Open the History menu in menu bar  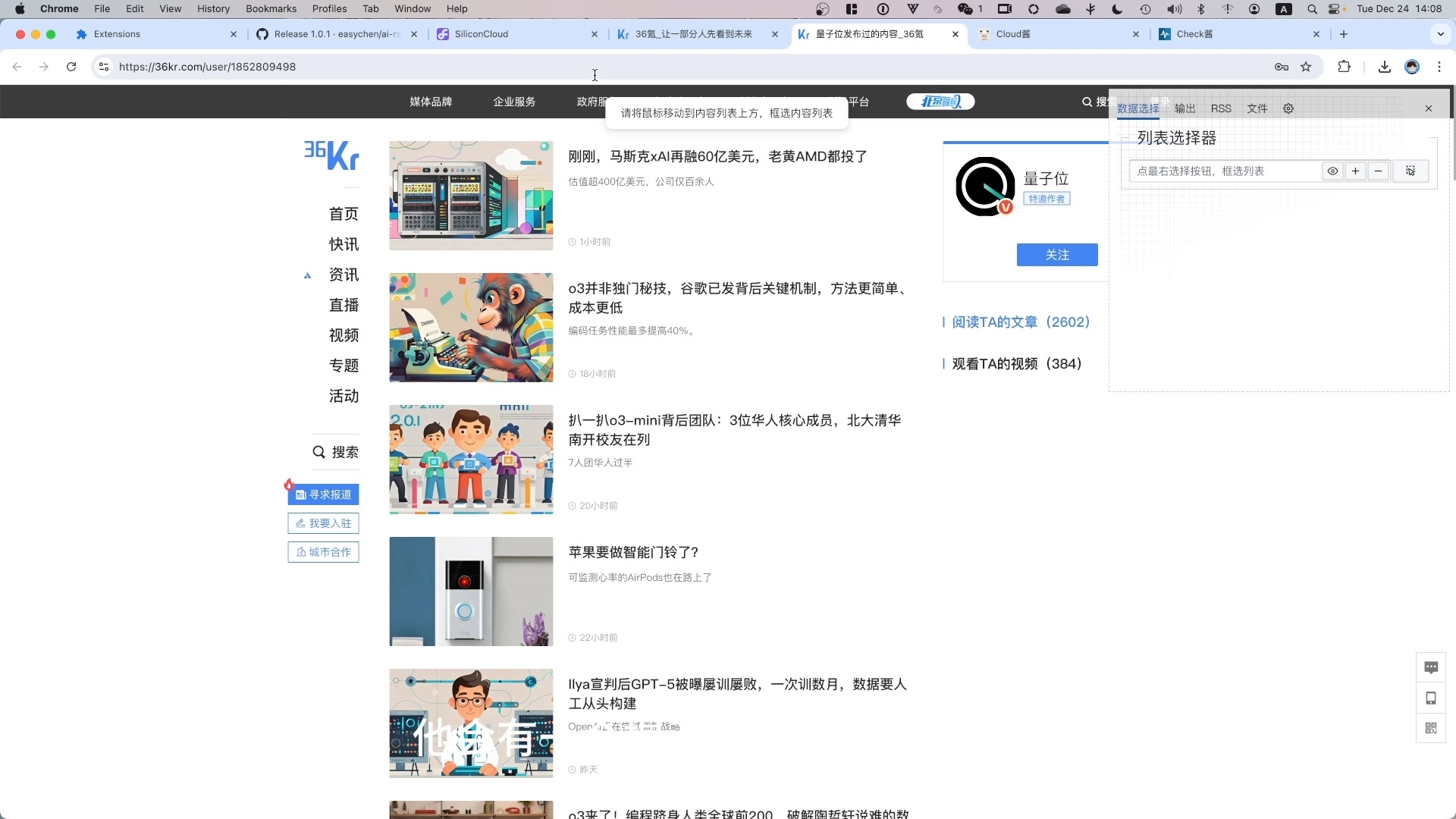[x=213, y=8]
